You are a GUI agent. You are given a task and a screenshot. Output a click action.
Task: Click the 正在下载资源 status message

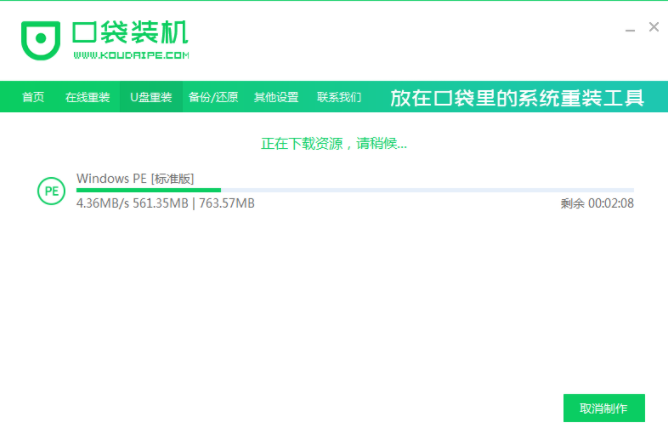(334, 143)
